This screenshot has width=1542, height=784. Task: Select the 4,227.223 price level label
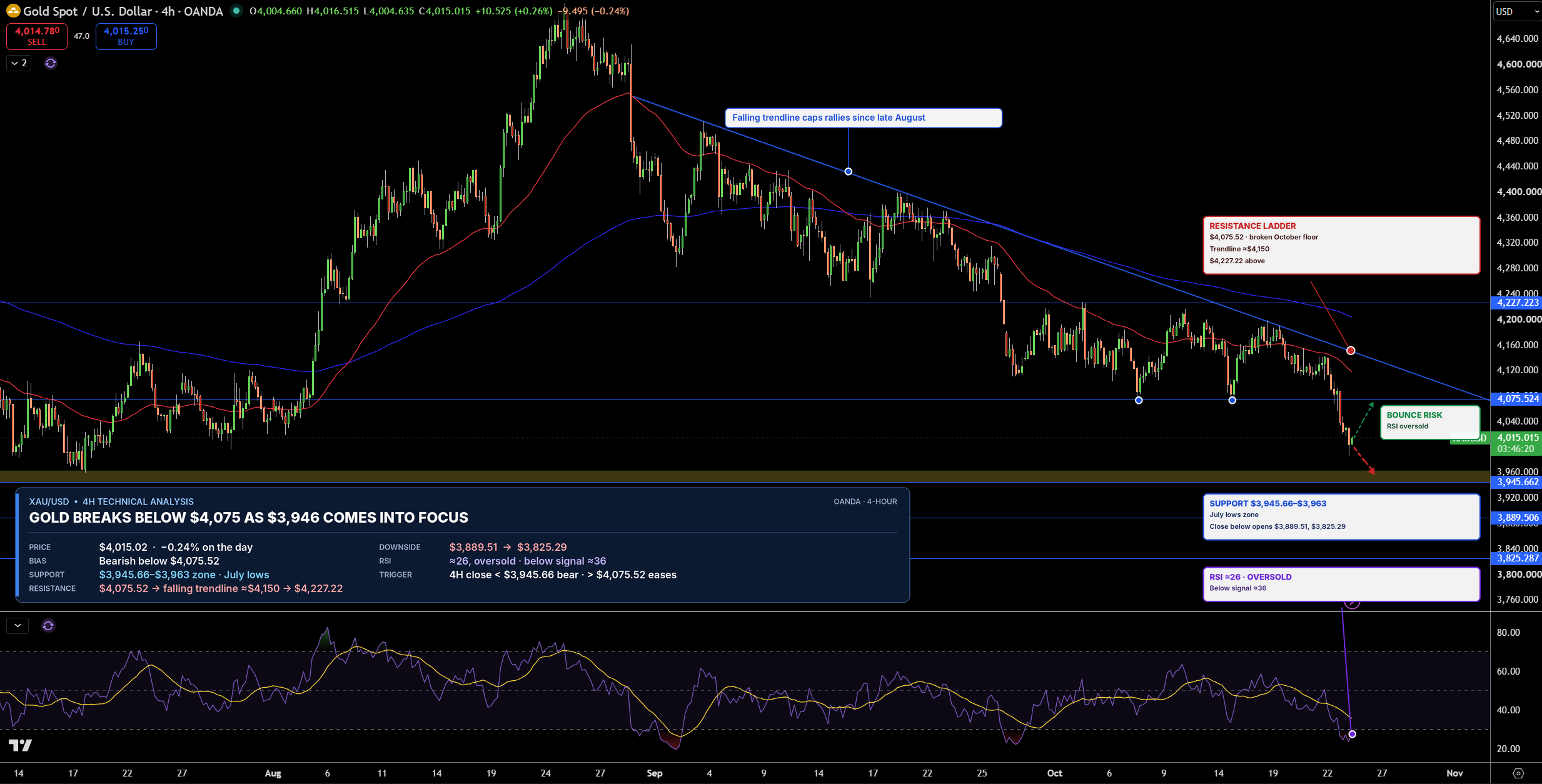[1517, 303]
